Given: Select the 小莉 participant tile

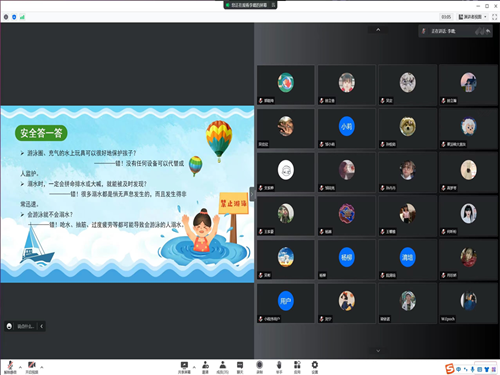Looking at the screenshot, I should tap(347, 128).
